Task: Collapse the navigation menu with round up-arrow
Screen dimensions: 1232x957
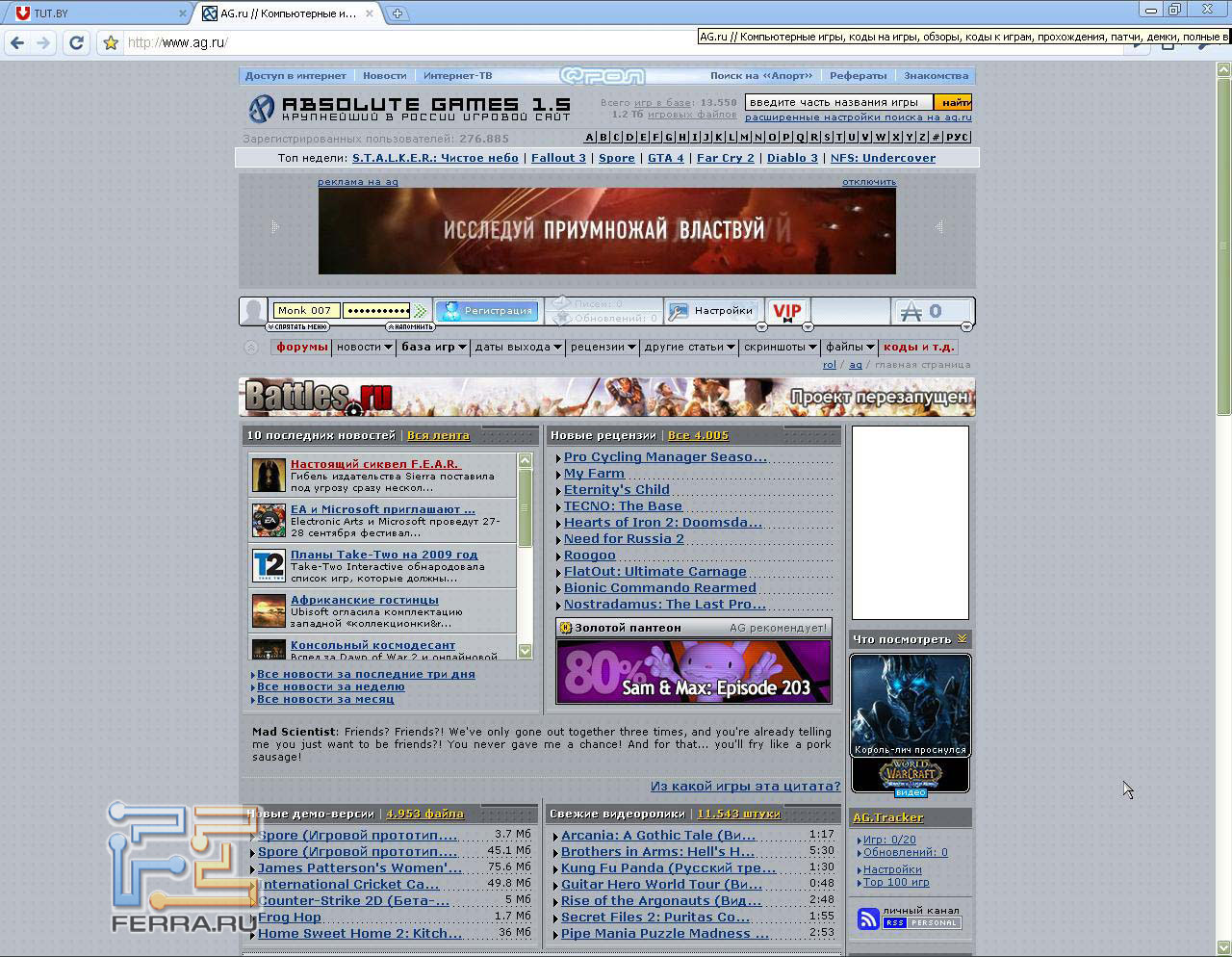Action: [x=251, y=348]
